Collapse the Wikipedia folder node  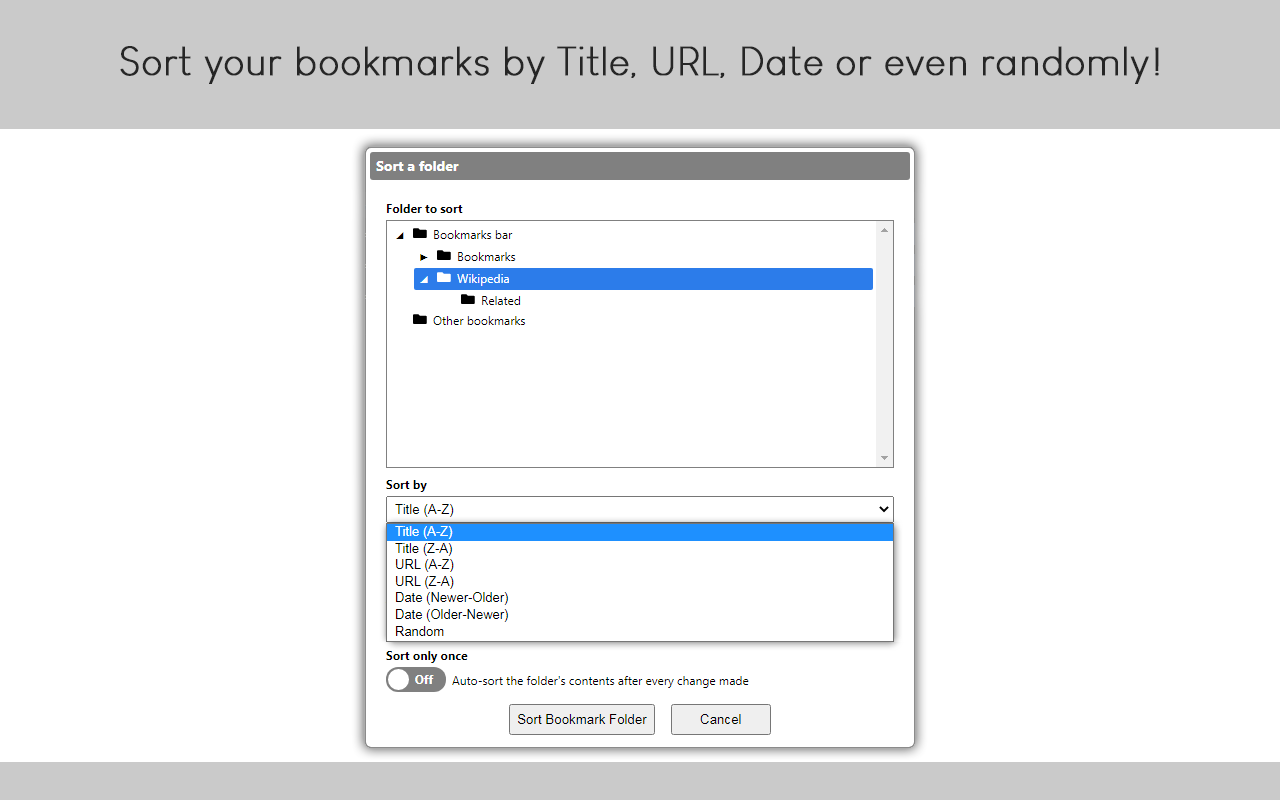(423, 278)
